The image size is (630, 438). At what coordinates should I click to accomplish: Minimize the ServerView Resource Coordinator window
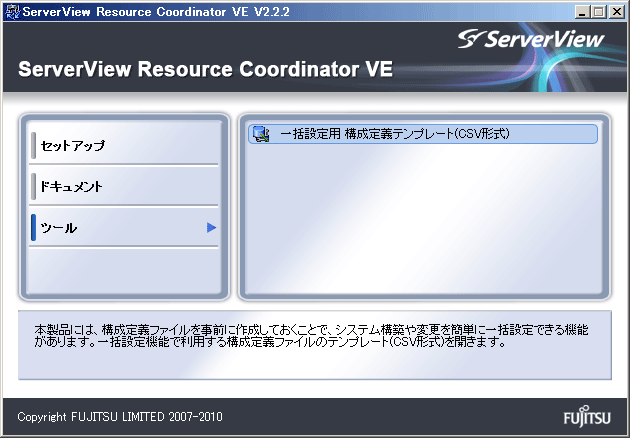(x=582, y=12)
